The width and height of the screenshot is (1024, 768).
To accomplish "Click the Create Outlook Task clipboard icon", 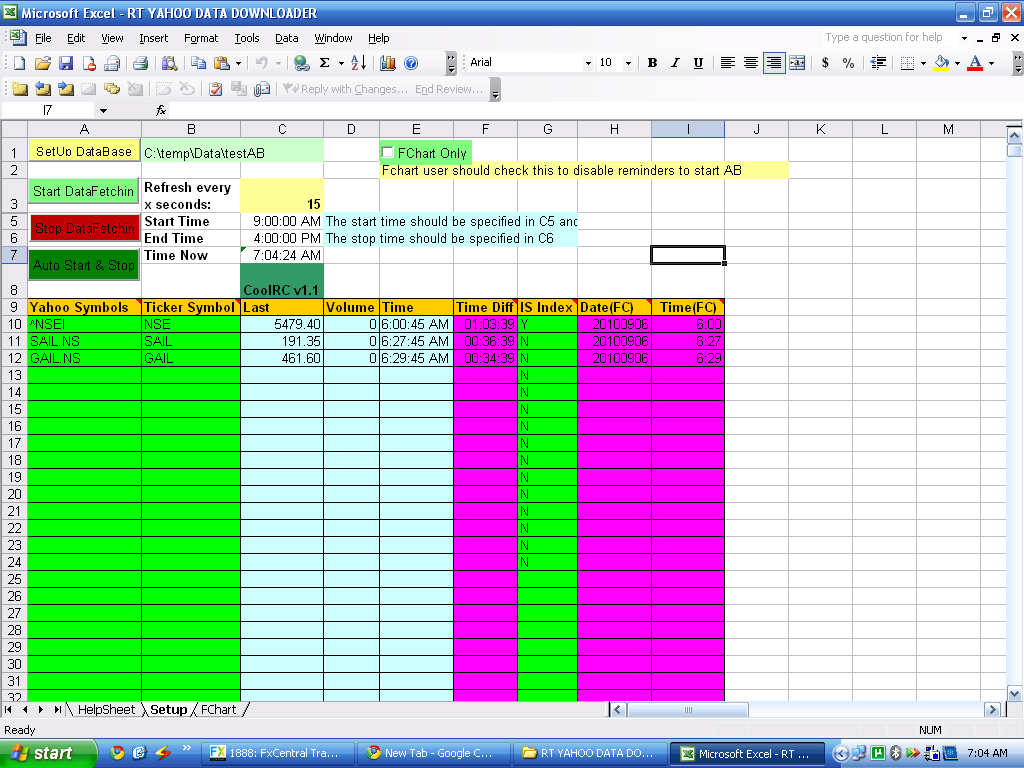I will (216, 89).
